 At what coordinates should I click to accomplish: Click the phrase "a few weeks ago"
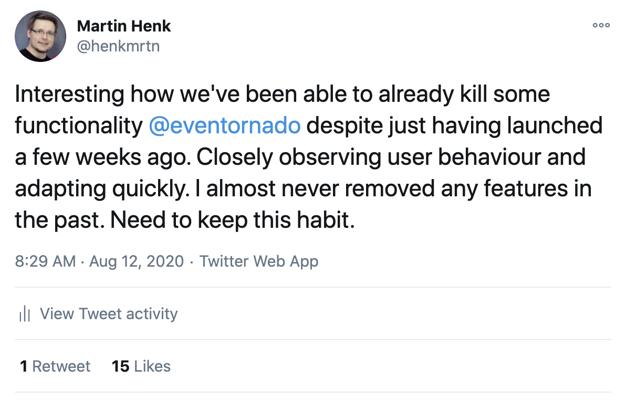pyautogui.click(x=90, y=158)
